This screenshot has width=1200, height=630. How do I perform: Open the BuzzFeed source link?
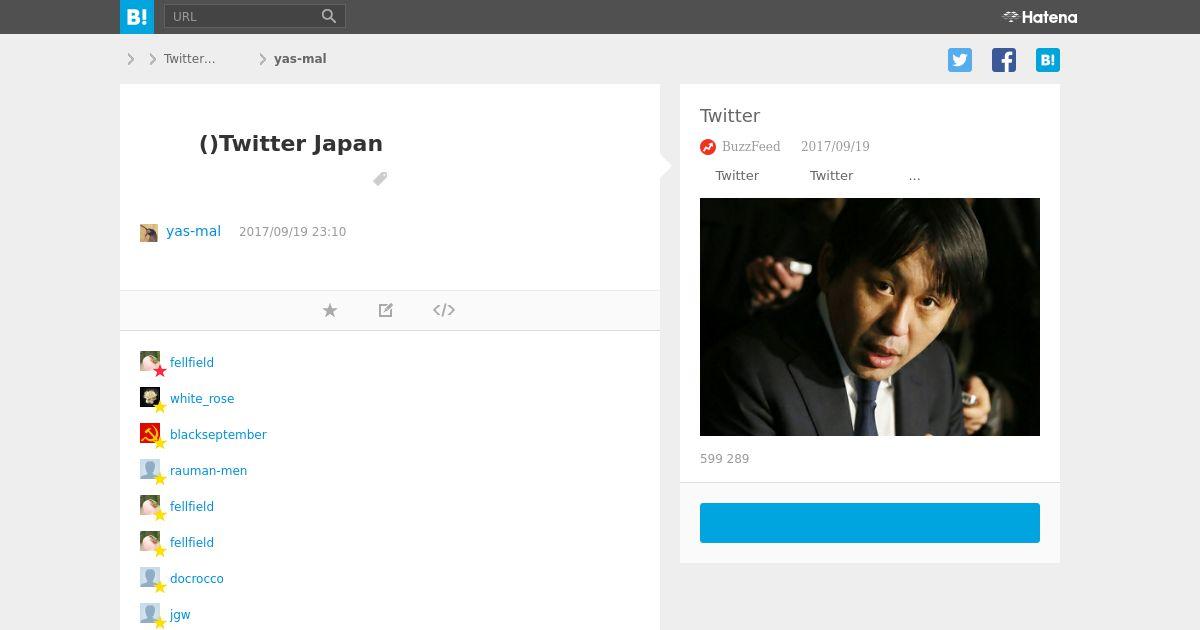751,146
